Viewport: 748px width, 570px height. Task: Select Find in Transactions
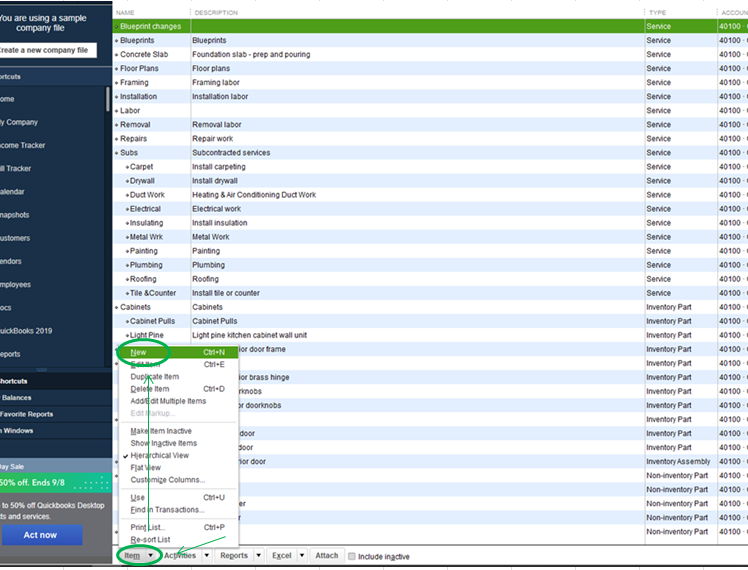[167, 510]
